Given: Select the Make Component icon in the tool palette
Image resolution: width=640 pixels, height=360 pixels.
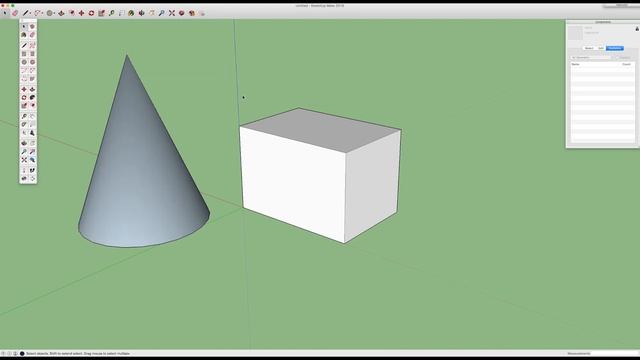Looking at the screenshot, I should (32, 27).
